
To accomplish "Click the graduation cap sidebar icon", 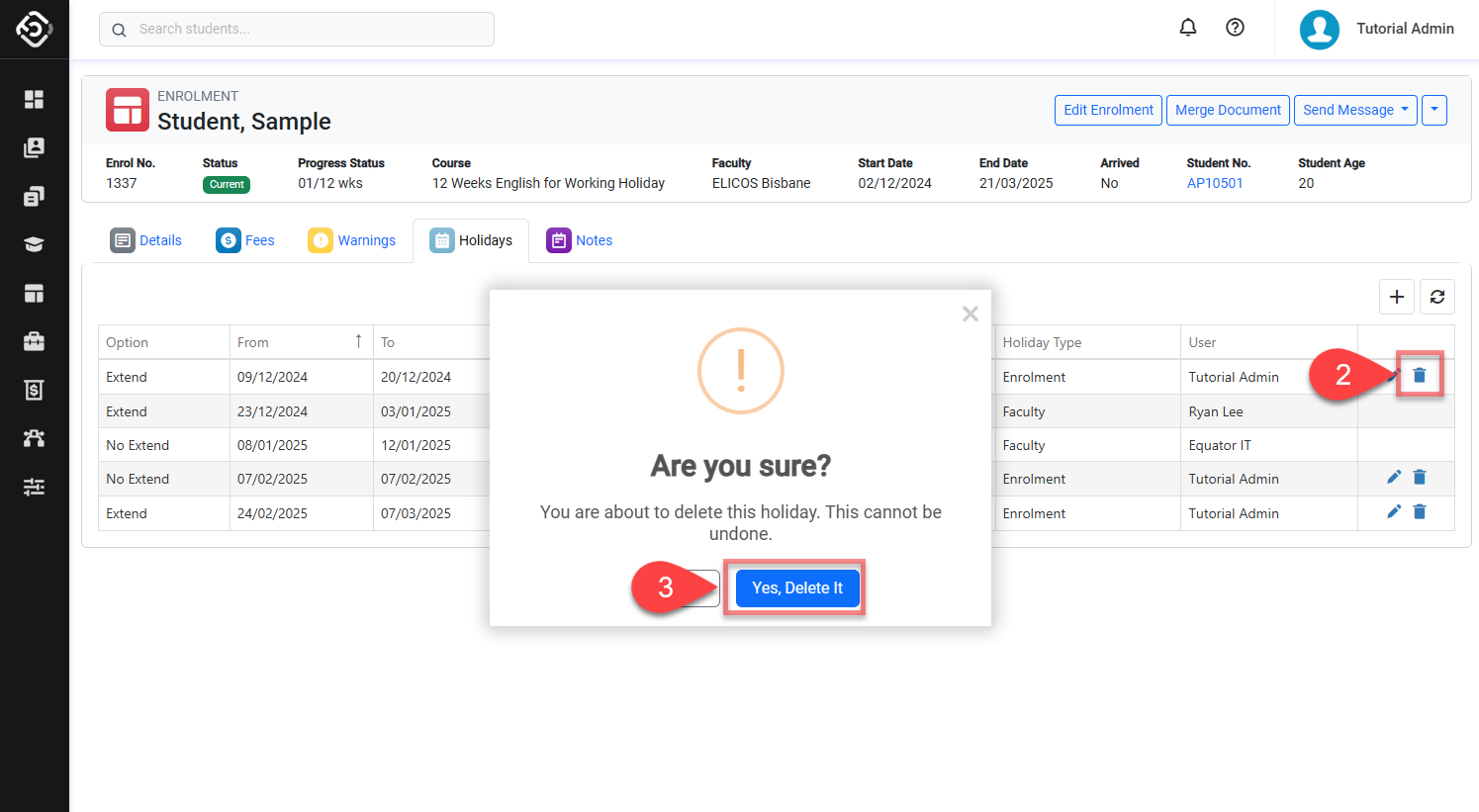I will (34, 244).
